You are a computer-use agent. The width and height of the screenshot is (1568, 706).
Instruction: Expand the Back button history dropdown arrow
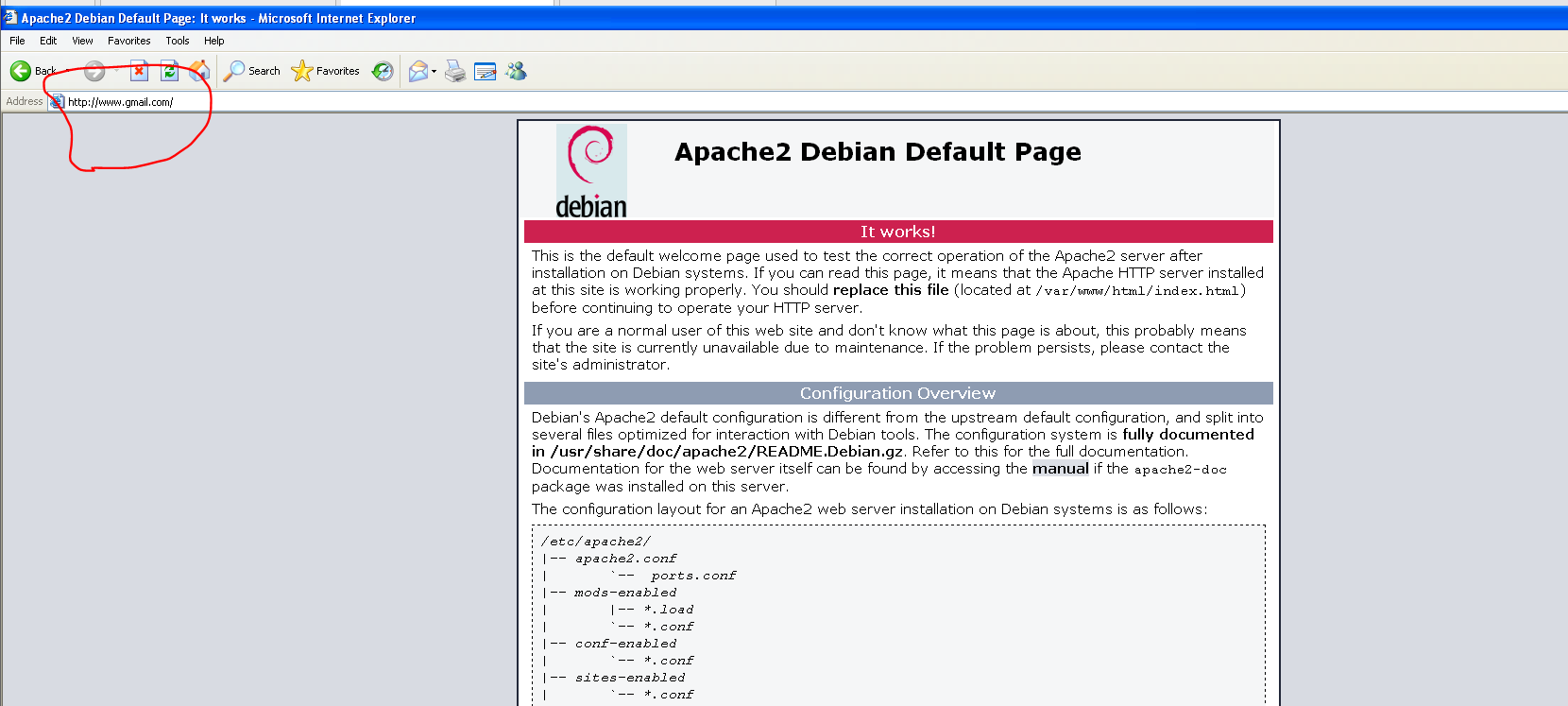68,71
